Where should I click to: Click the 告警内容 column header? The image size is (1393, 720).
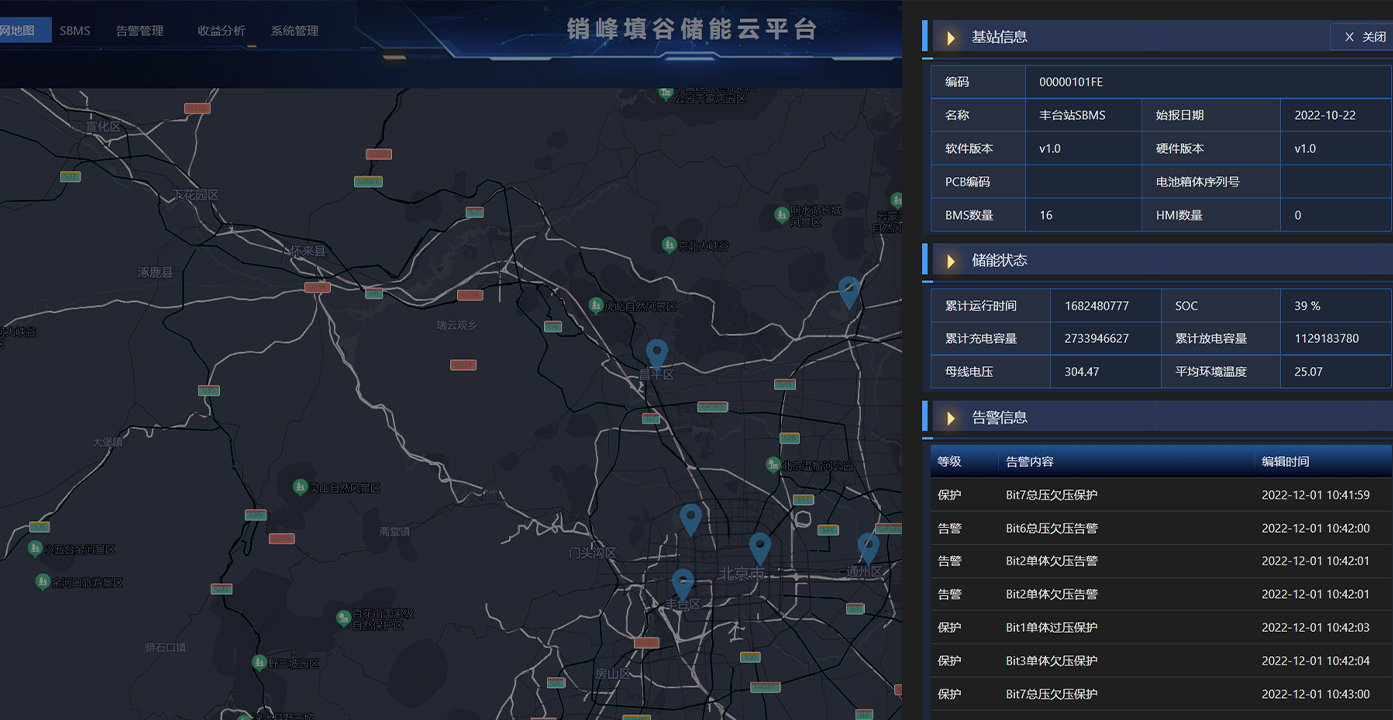coord(1029,461)
